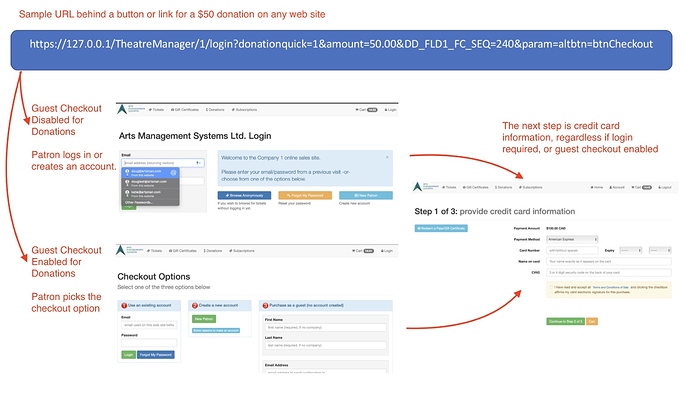Image resolution: width=690 pixels, height=394 pixels.
Task: Open the expiry year dropdown
Action: point(660,250)
